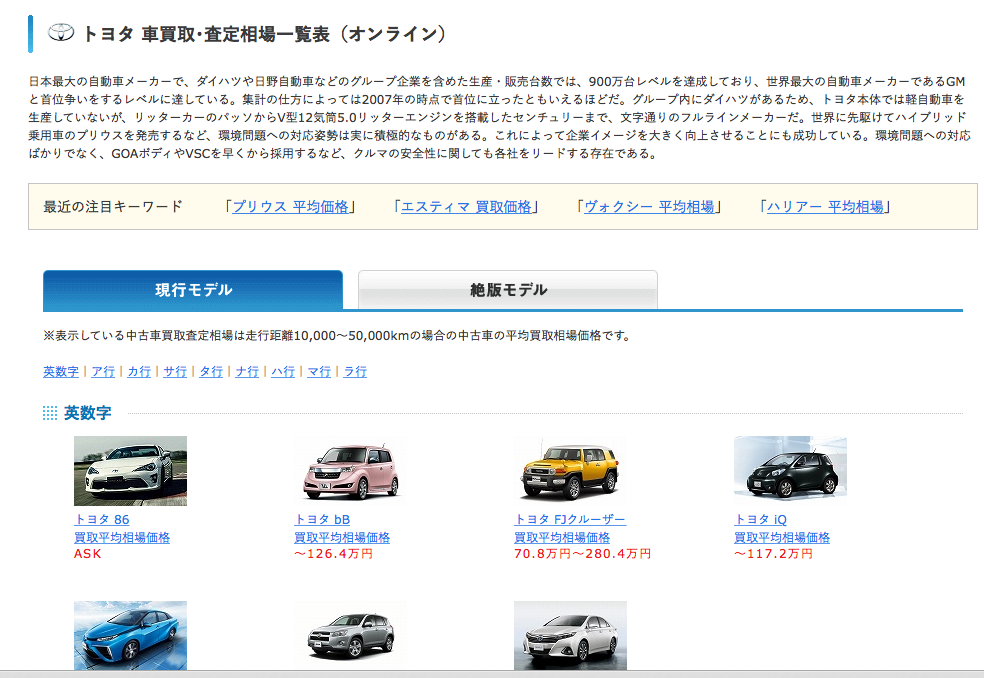The image size is (984, 678).
Task: Jump to ナ行 index link
Action: (x=247, y=372)
